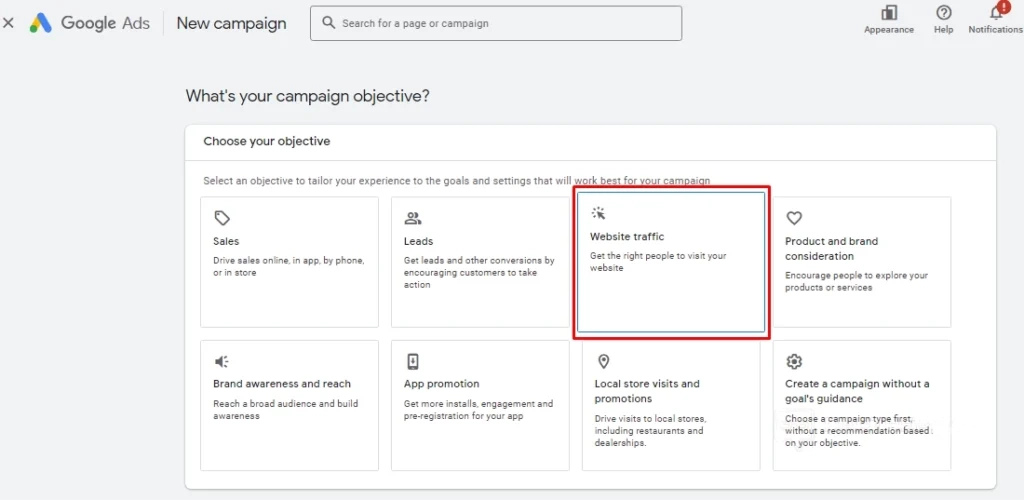1024x500 pixels.
Task: Click 'Get more installs, engagement' description
Action: (x=478, y=409)
